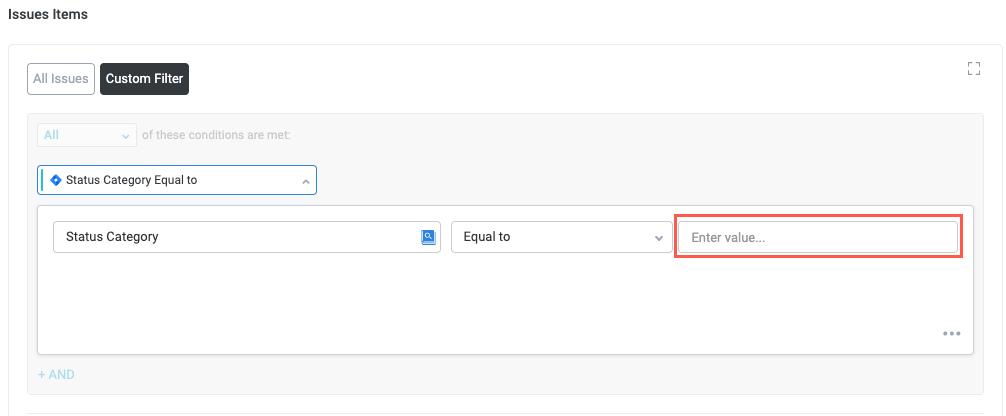
Task: Click the arrow icon in the Equal to box
Action: pyautogui.click(x=658, y=238)
